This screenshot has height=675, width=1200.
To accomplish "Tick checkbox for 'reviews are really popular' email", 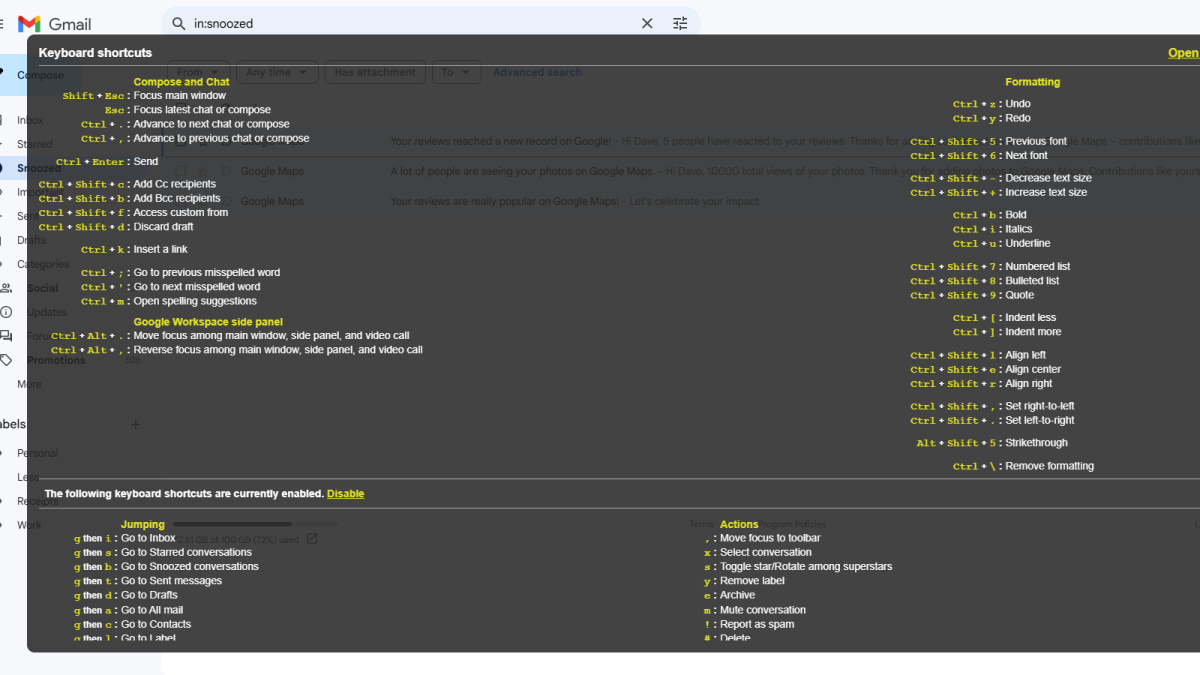I will pyautogui.click(x=181, y=201).
